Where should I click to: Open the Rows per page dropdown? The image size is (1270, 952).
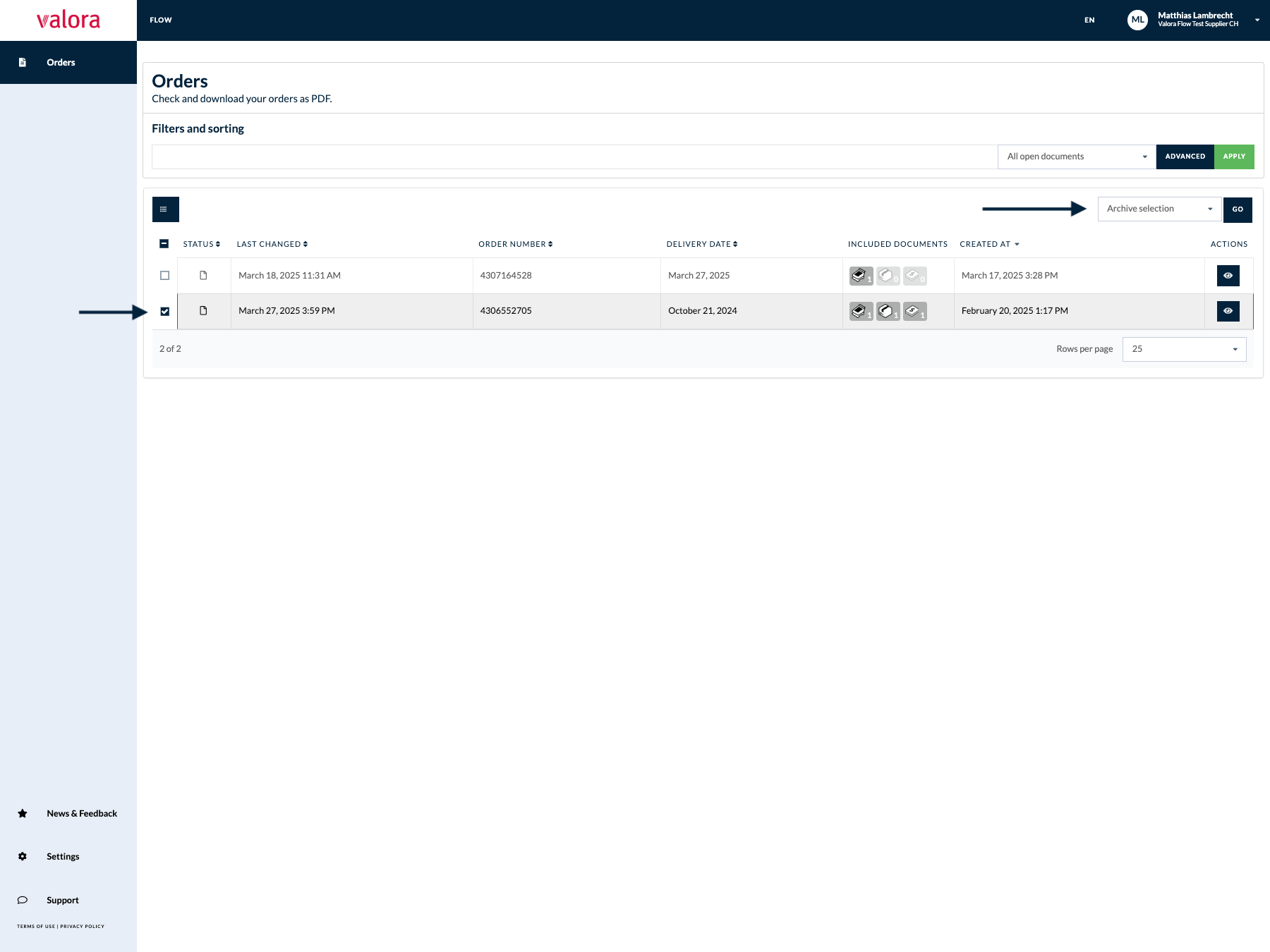[1184, 349]
